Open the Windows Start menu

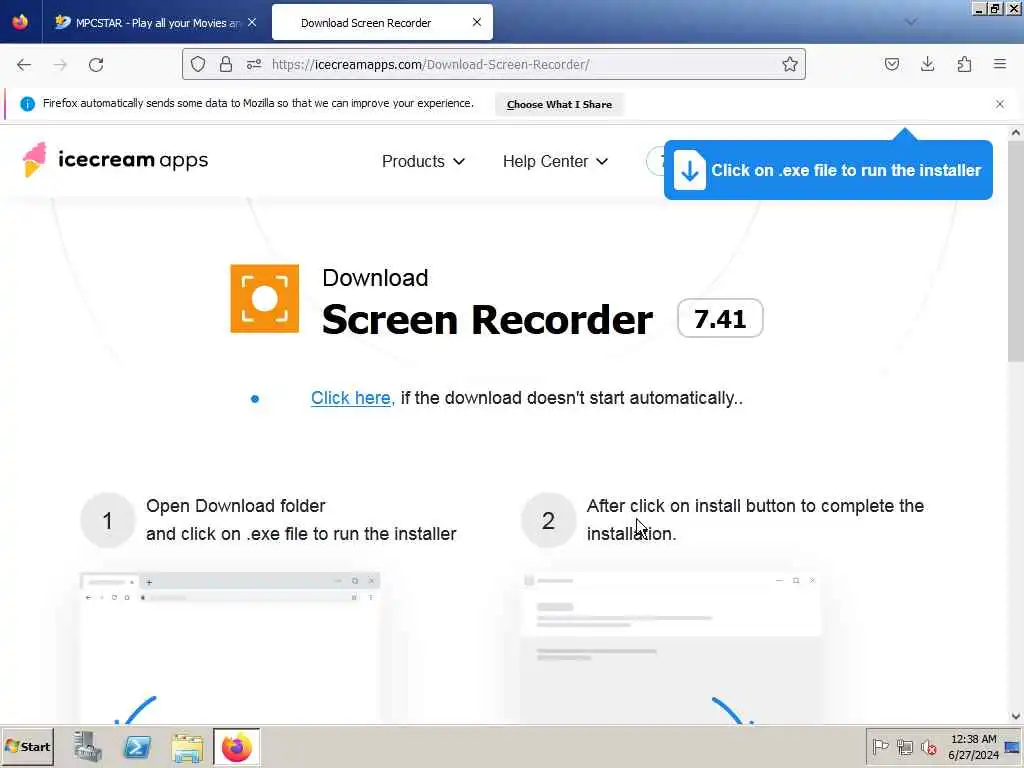tap(27, 746)
